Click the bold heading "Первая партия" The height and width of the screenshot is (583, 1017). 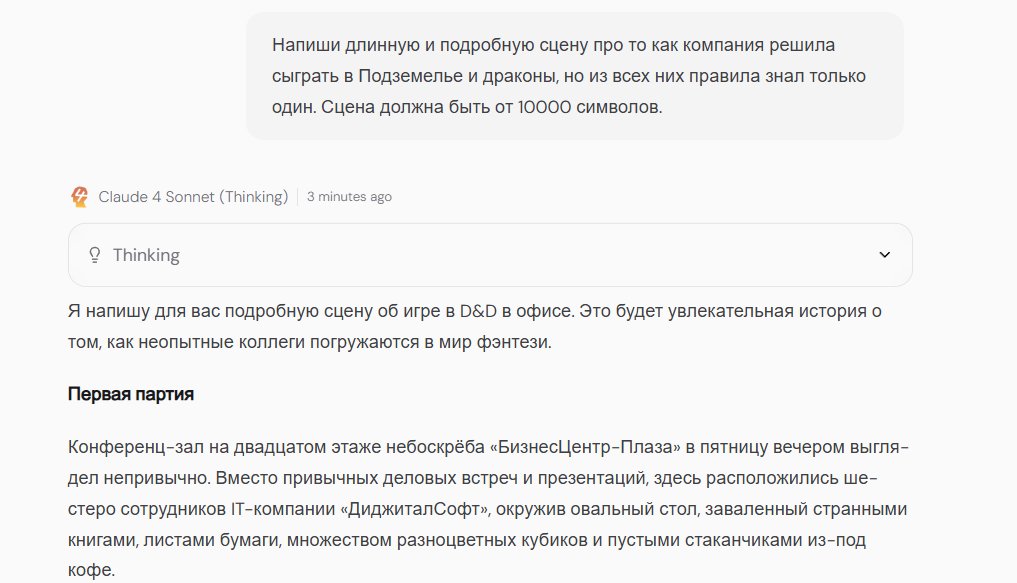pyautogui.click(x=131, y=394)
